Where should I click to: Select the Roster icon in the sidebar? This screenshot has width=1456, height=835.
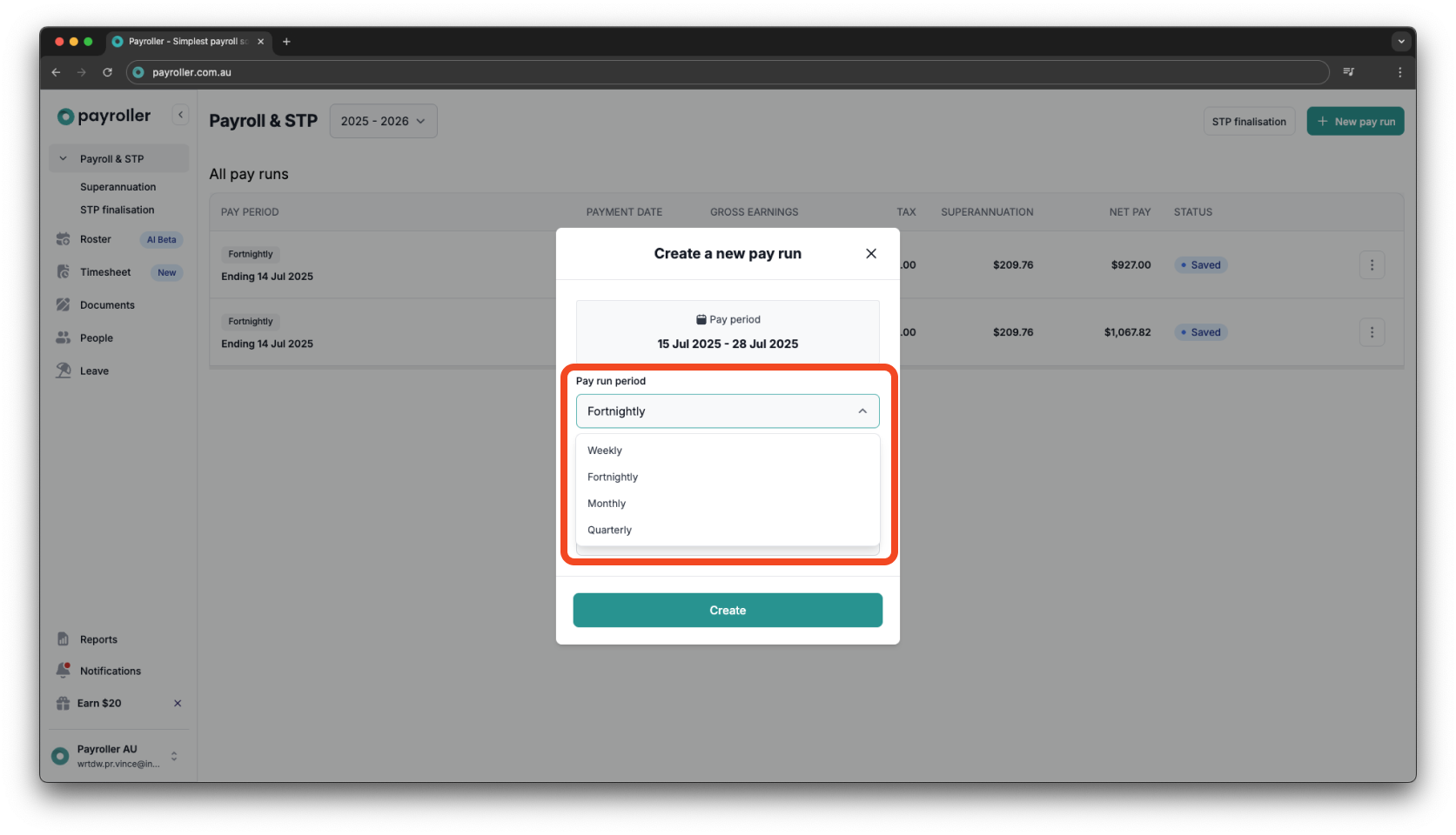64,239
